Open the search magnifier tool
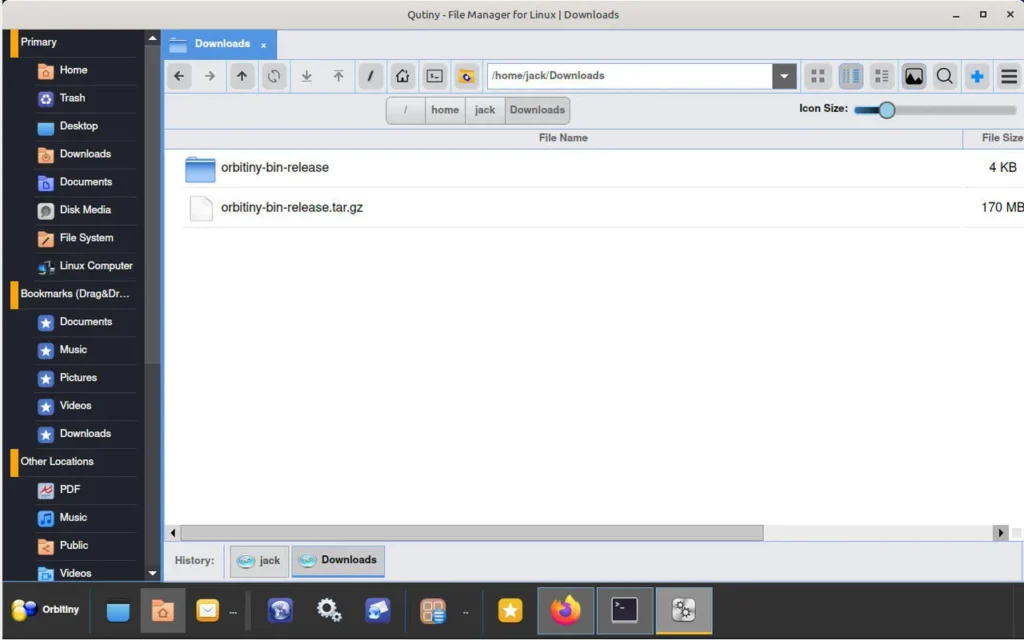The image size is (1024, 640). point(944,76)
